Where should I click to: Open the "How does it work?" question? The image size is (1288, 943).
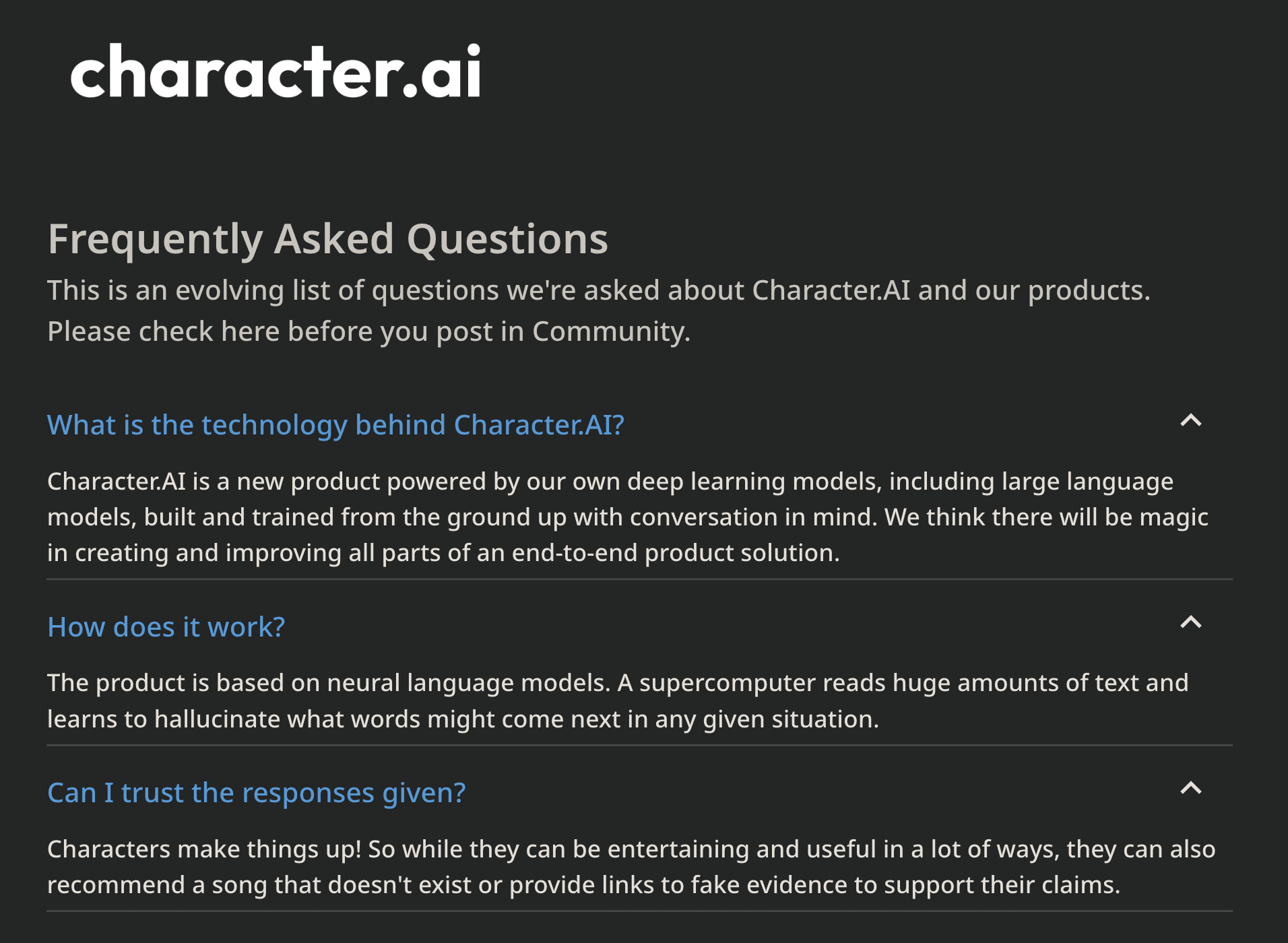(166, 626)
